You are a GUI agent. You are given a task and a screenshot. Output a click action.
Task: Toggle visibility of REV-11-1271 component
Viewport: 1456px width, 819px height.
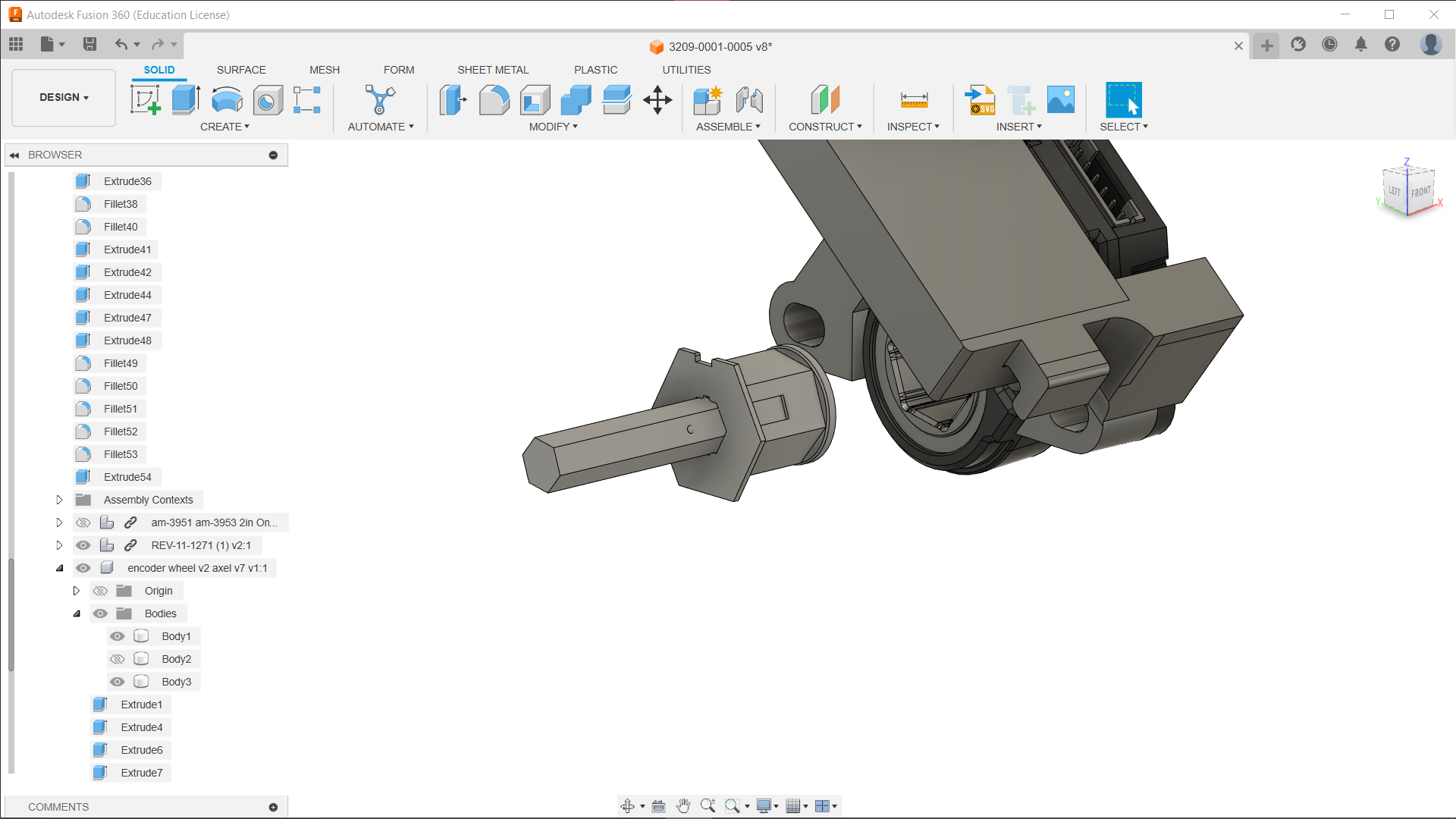pos(83,545)
